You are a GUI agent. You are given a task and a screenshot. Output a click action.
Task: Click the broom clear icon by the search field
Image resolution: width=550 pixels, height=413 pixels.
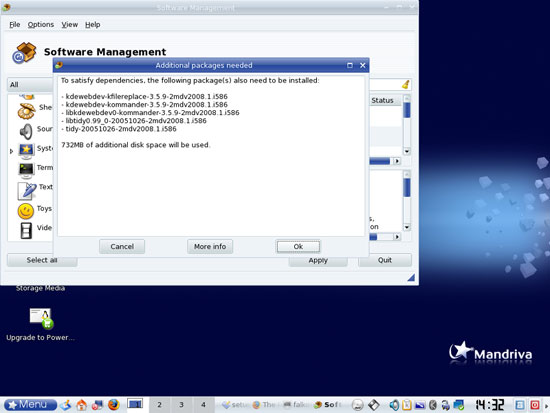[405, 85]
